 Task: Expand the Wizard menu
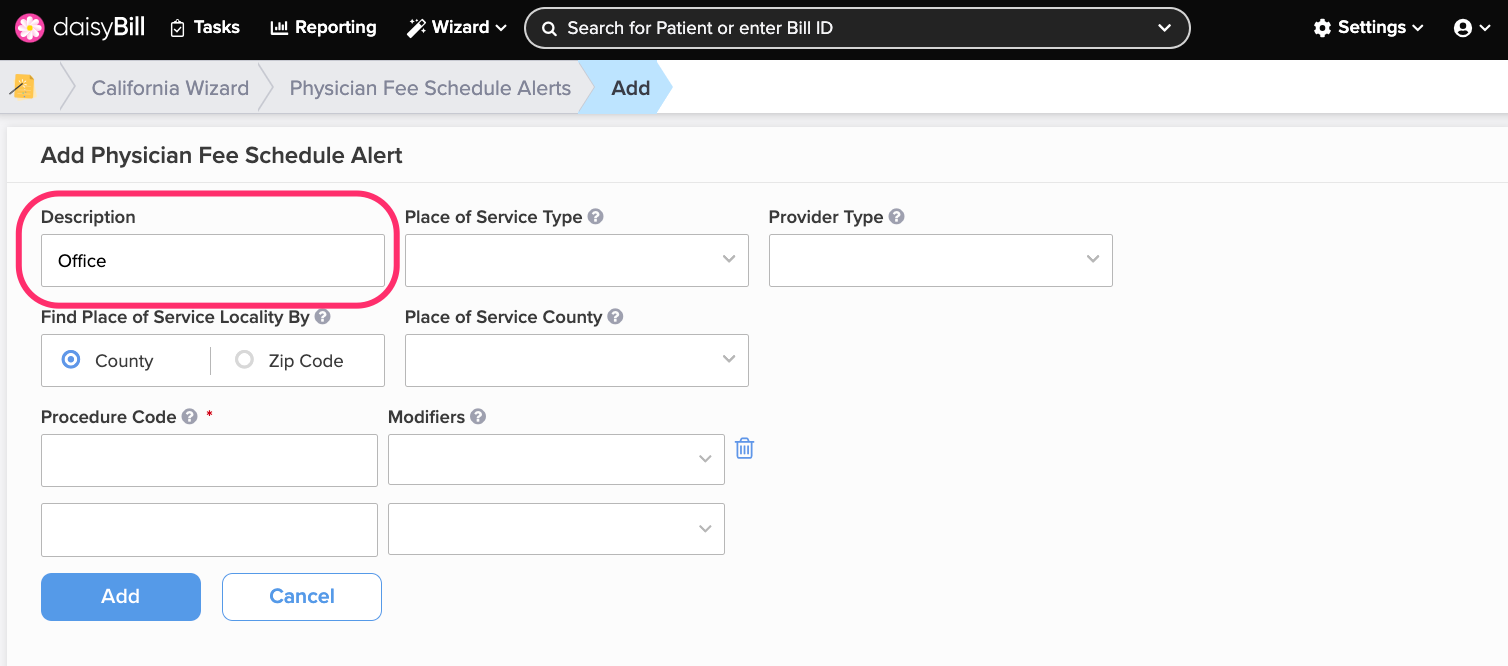point(457,27)
